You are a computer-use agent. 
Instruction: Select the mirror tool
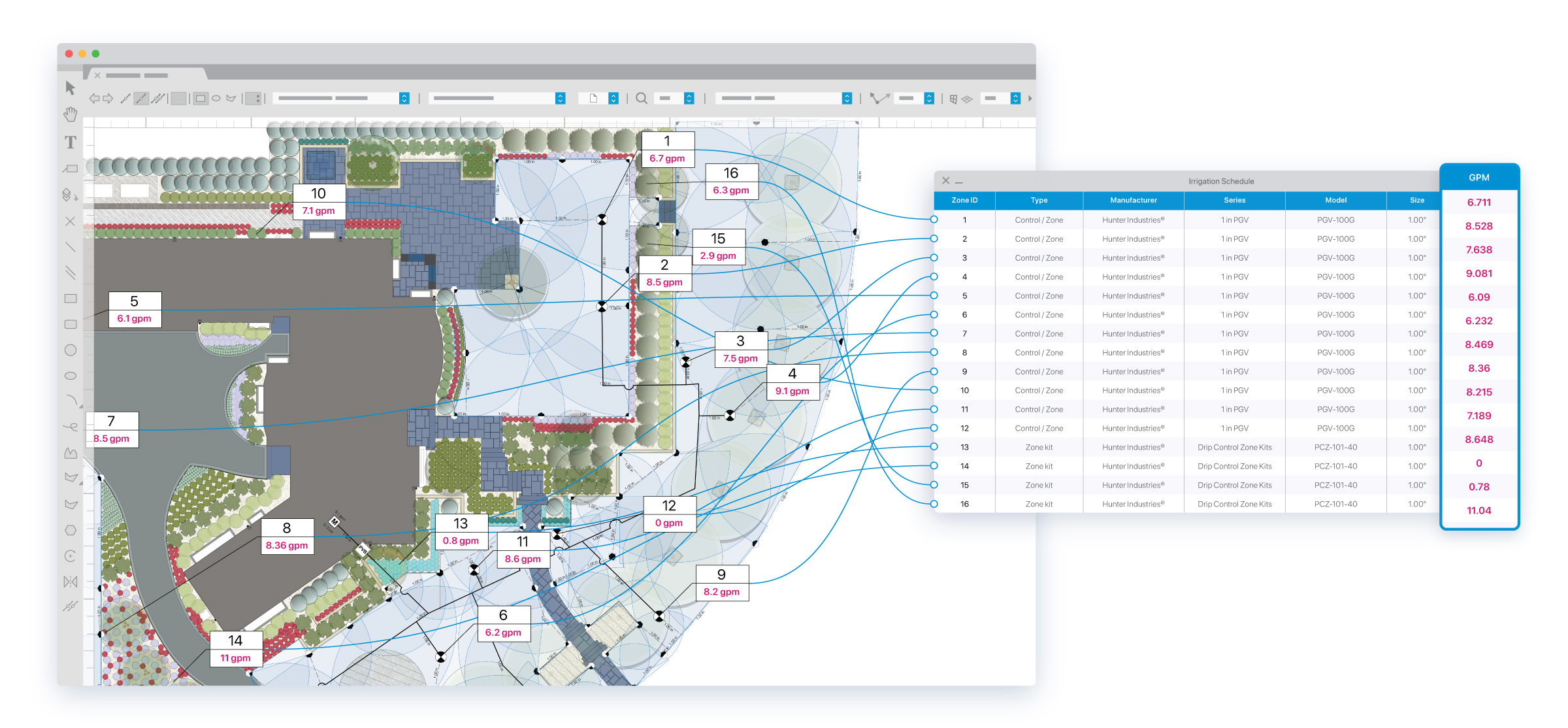click(x=71, y=582)
